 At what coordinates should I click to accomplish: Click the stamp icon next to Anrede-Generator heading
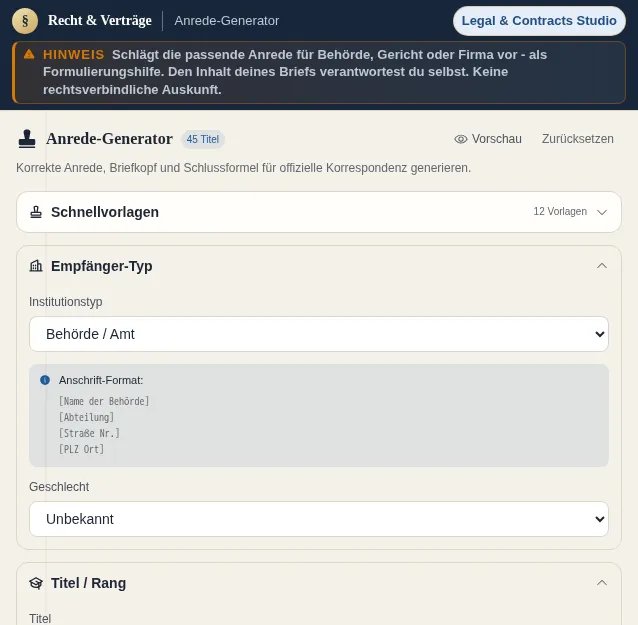27,139
